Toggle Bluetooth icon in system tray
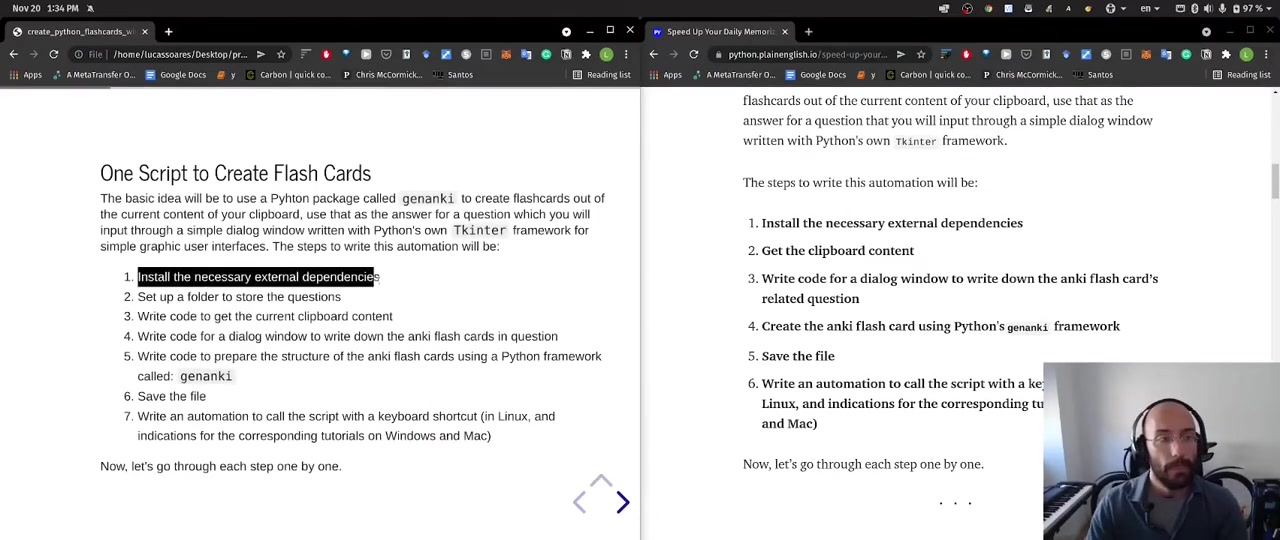This screenshot has height=540, width=1280. coord(1194,8)
